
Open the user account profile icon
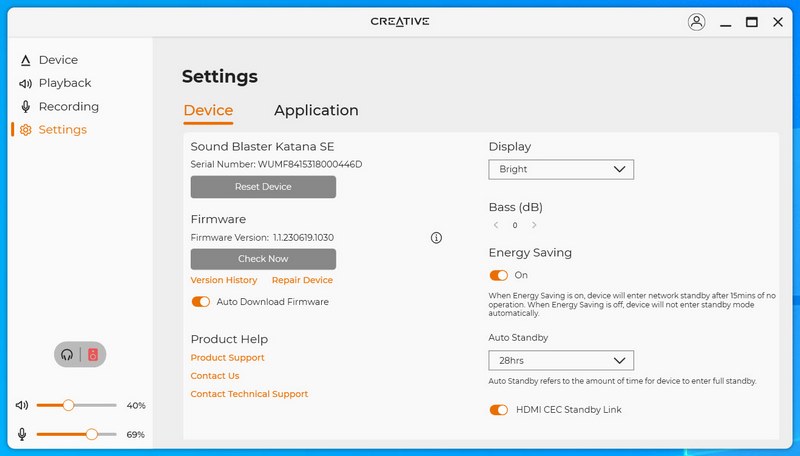[696, 22]
